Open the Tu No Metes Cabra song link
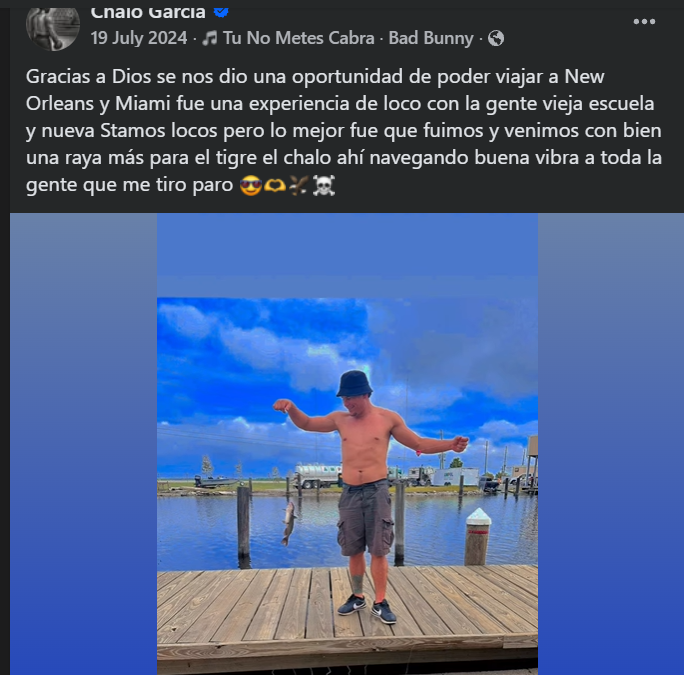 pyautogui.click(x=298, y=38)
